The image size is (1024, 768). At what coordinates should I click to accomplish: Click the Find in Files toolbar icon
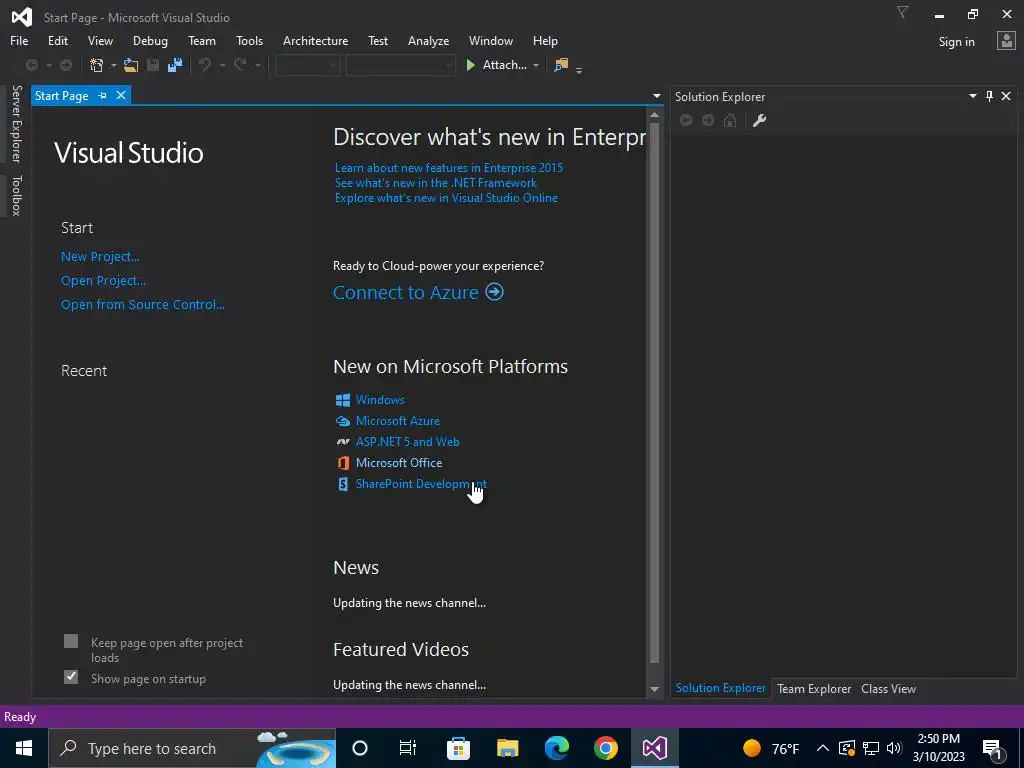pyautogui.click(x=561, y=65)
